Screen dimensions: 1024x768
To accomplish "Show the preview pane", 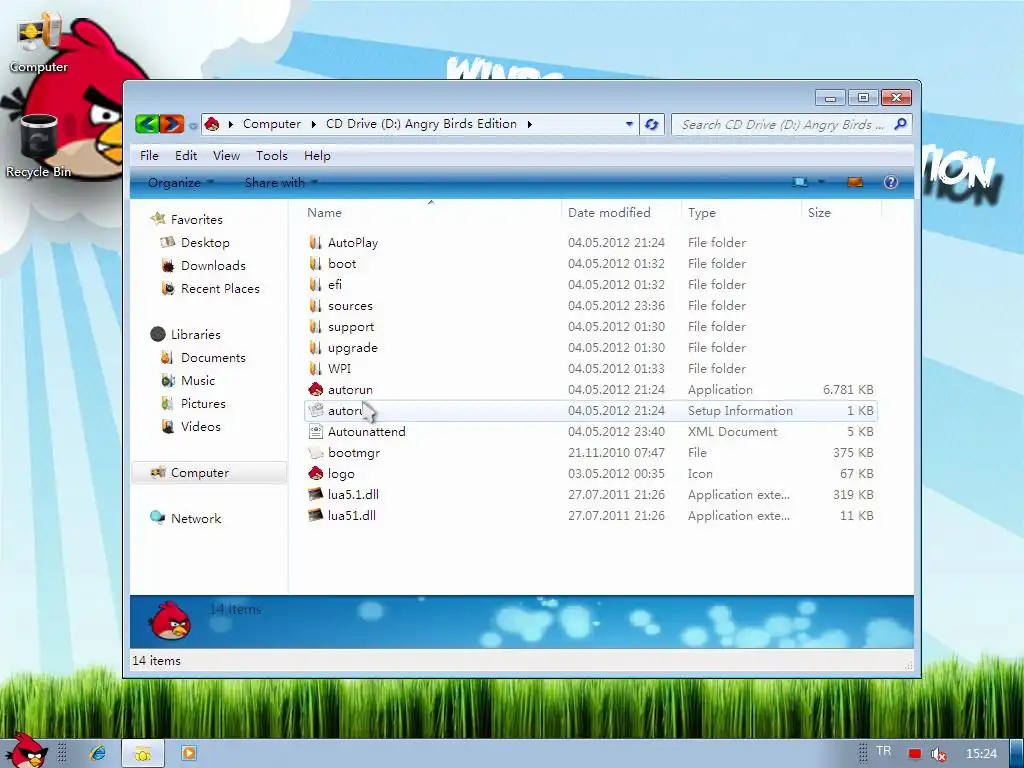I will click(855, 182).
